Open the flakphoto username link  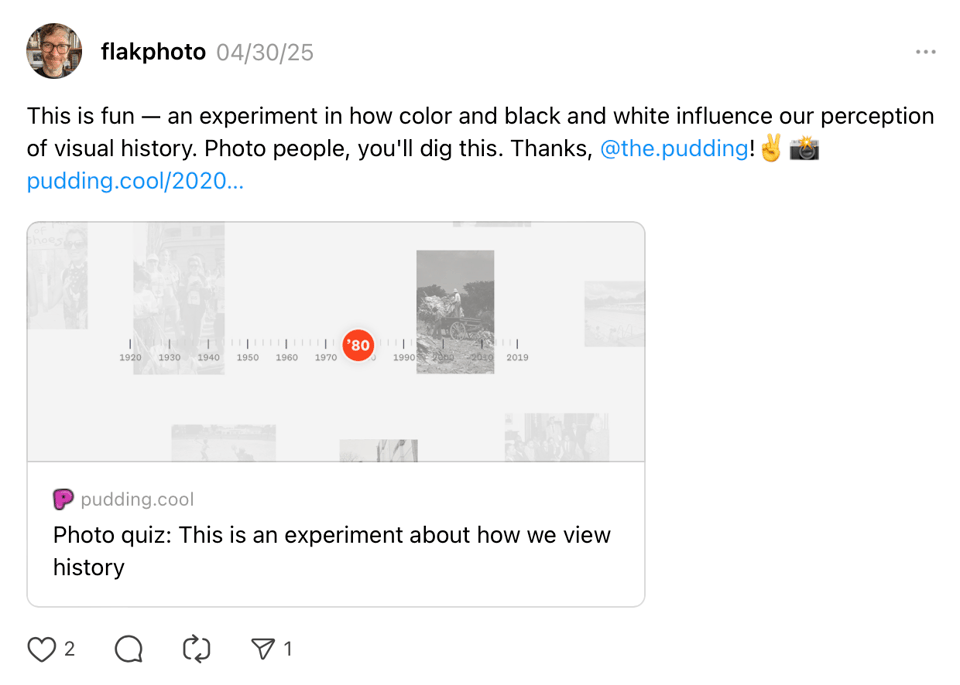click(153, 52)
